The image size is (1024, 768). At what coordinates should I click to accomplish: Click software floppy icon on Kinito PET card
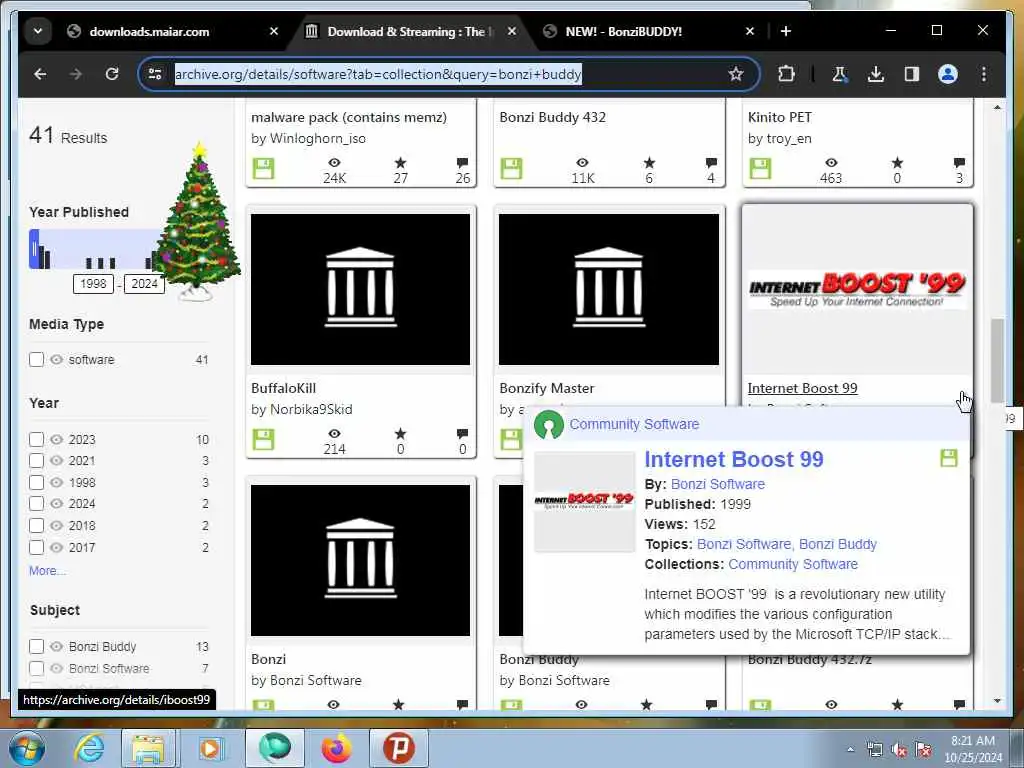click(x=760, y=168)
